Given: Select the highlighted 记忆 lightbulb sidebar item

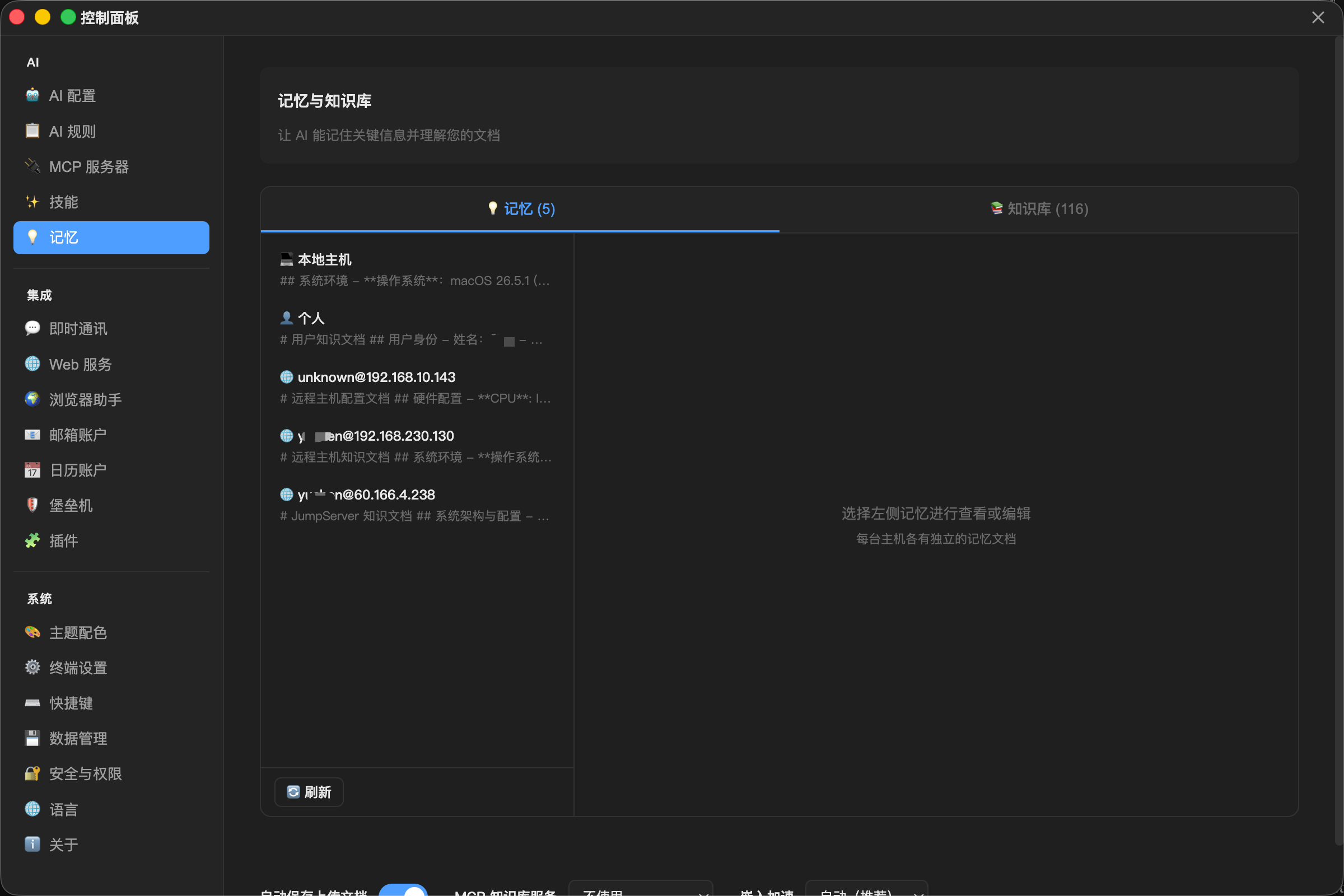Looking at the screenshot, I should pyautogui.click(x=111, y=237).
